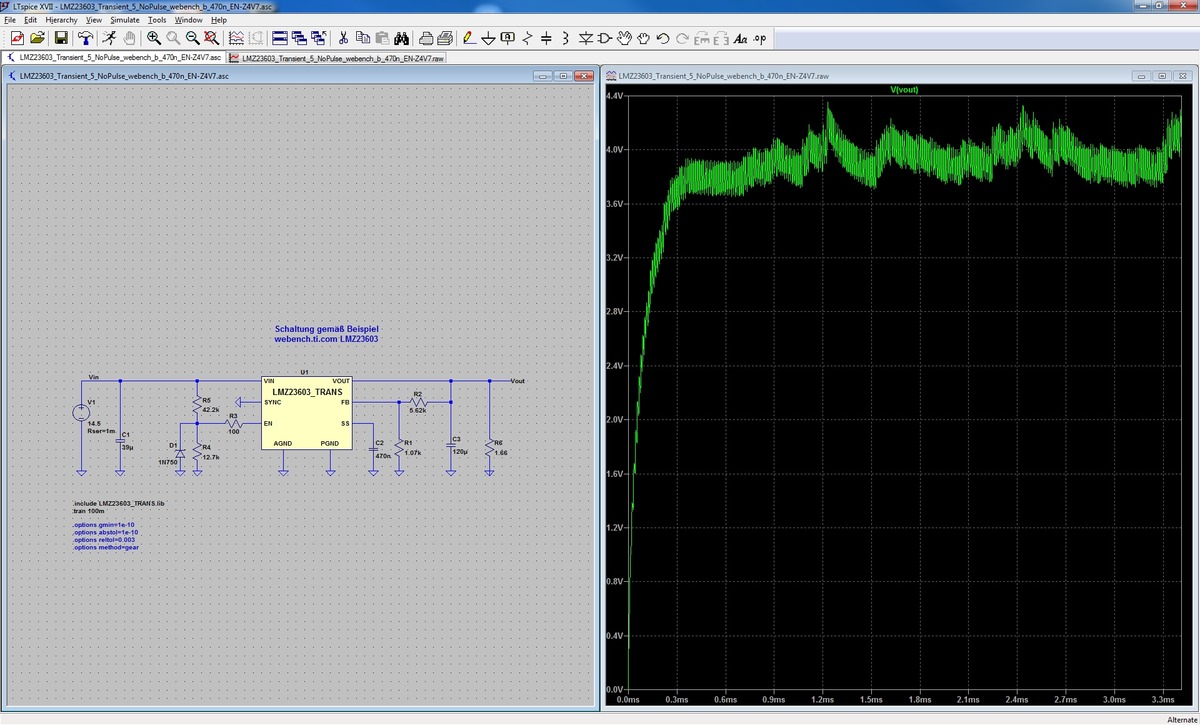Place a ground symbol tool
Image resolution: width=1200 pixels, height=725 pixels.
488,38
